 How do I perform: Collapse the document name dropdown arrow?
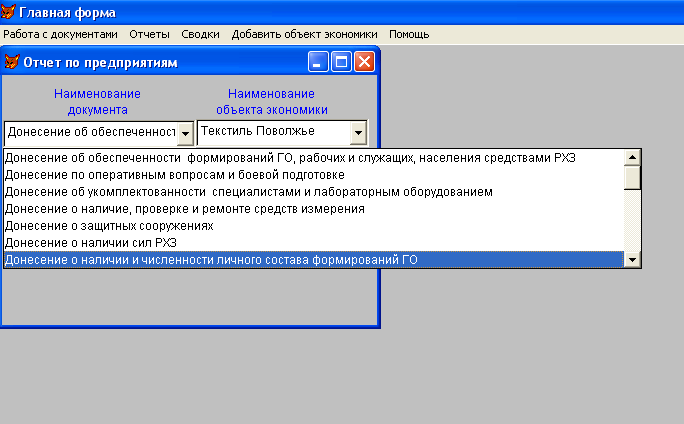pos(185,133)
